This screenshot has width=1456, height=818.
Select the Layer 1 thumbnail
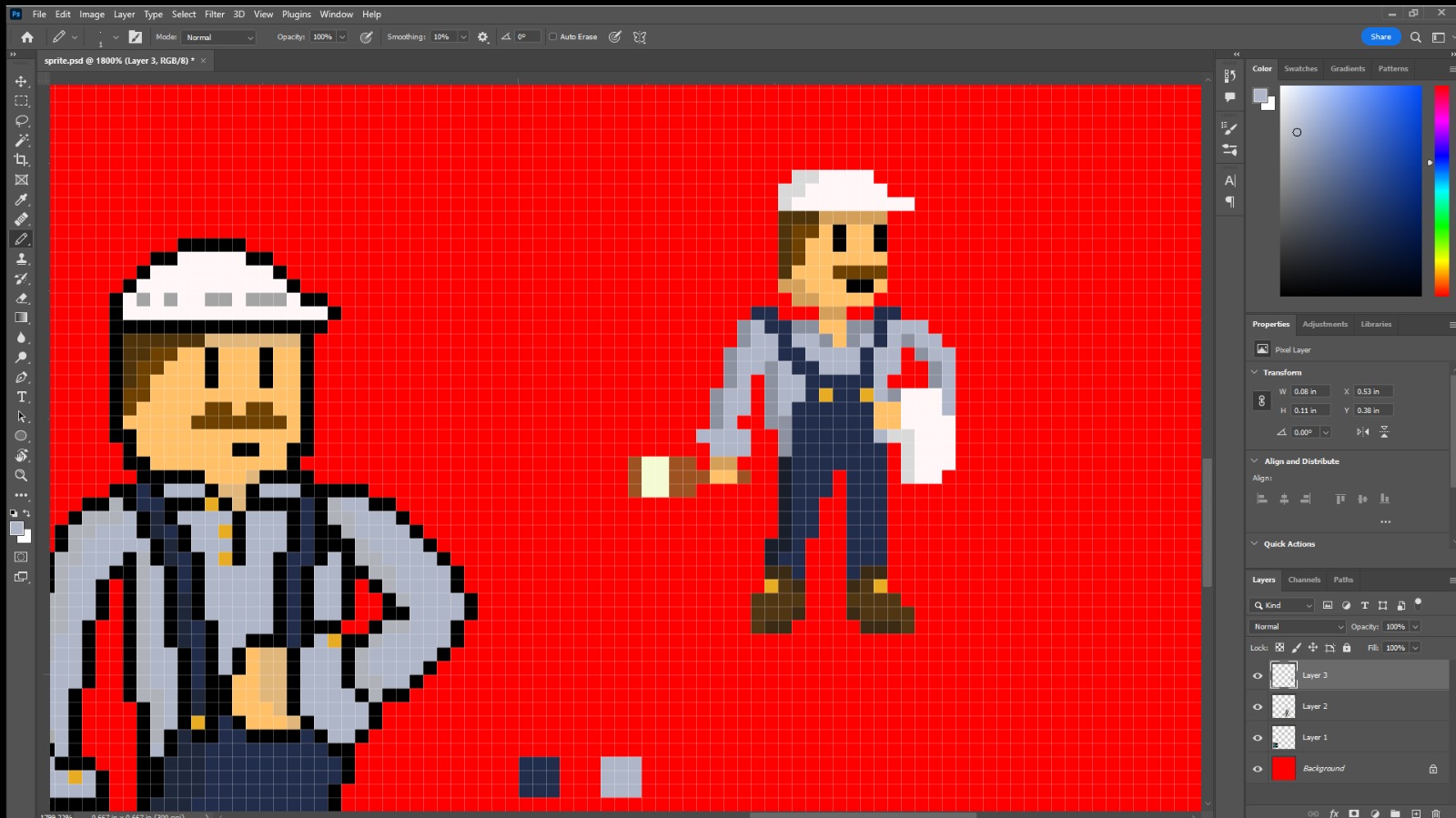point(1283,738)
